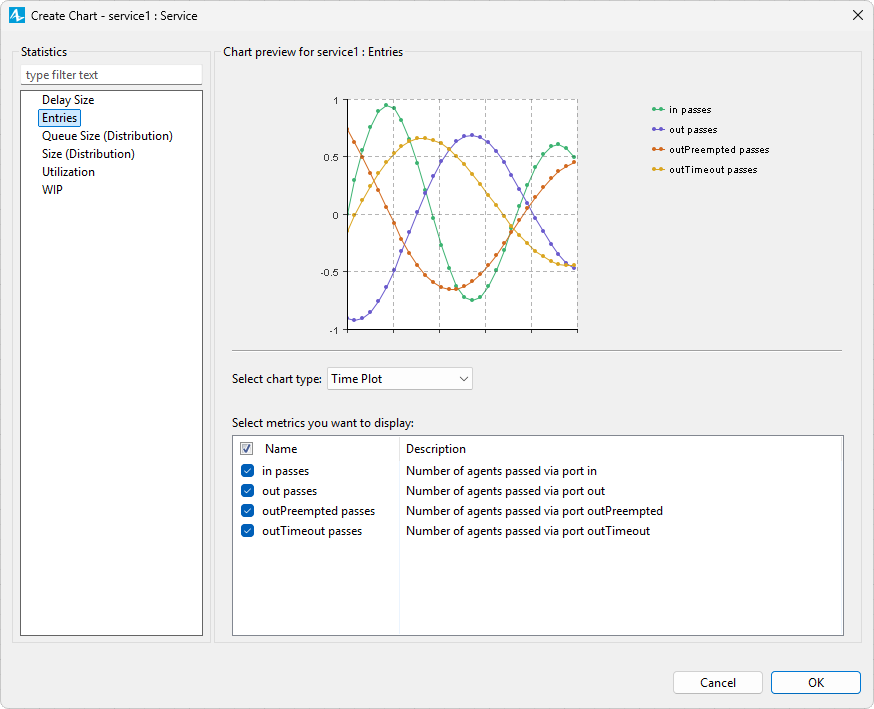The height and width of the screenshot is (709, 874).
Task: Uncheck the 'out passes' metric
Action: pyautogui.click(x=247, y=491)
